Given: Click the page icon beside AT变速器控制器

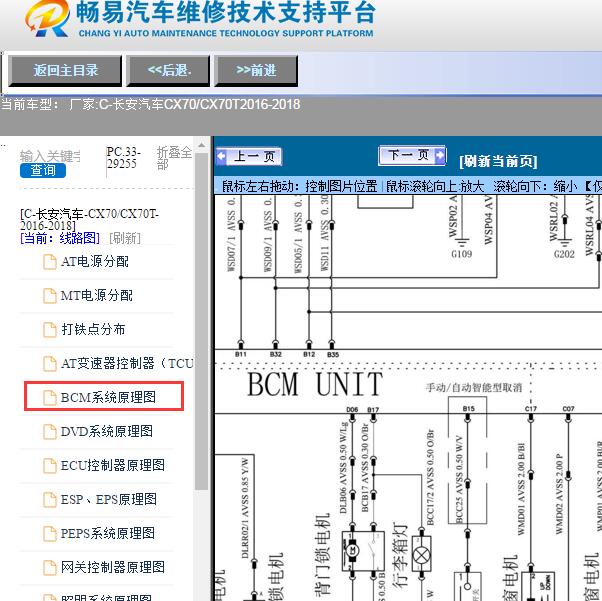Looking at the screenshot, I should tap(50, 363).
